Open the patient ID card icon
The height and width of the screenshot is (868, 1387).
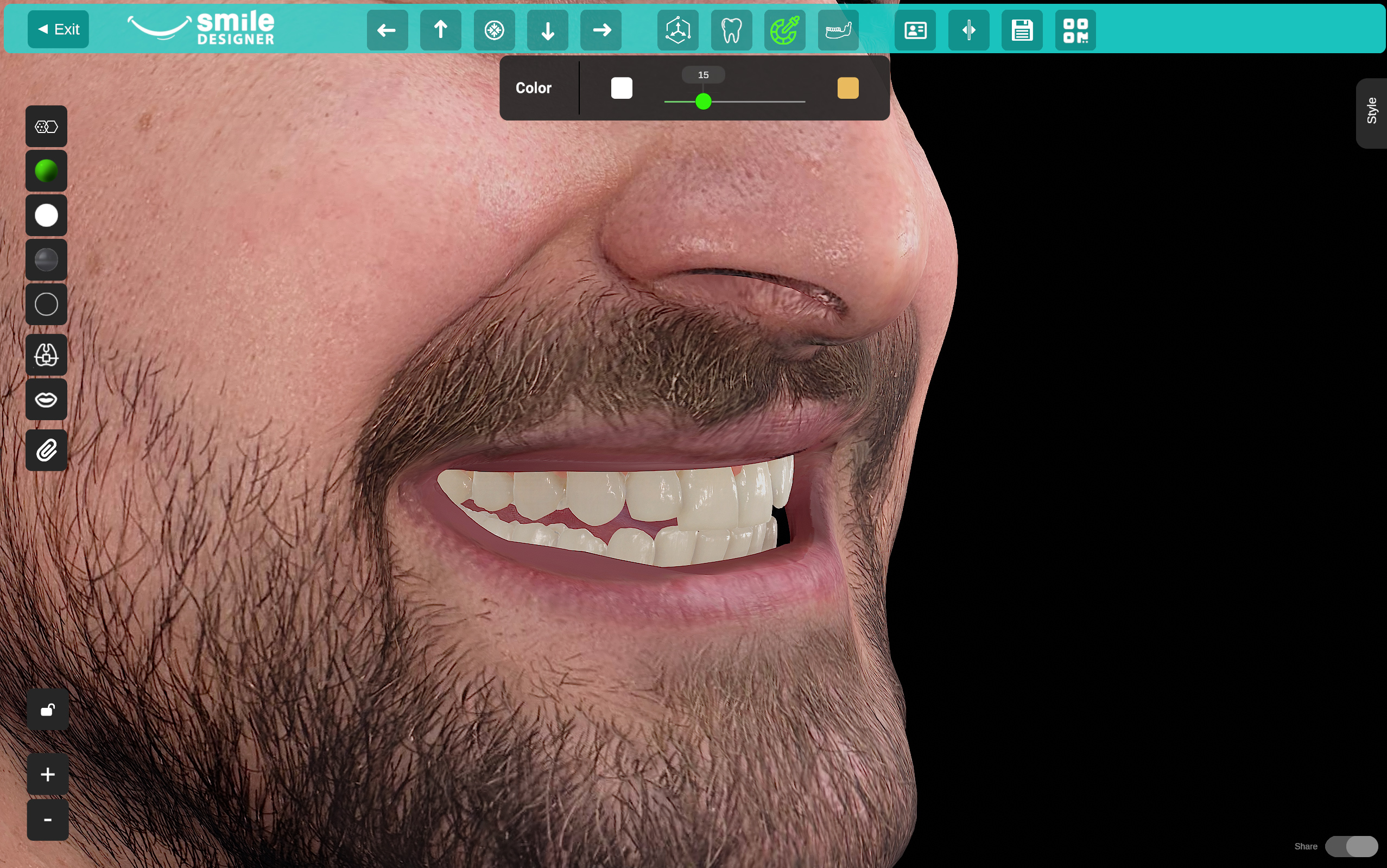[915, 30]
